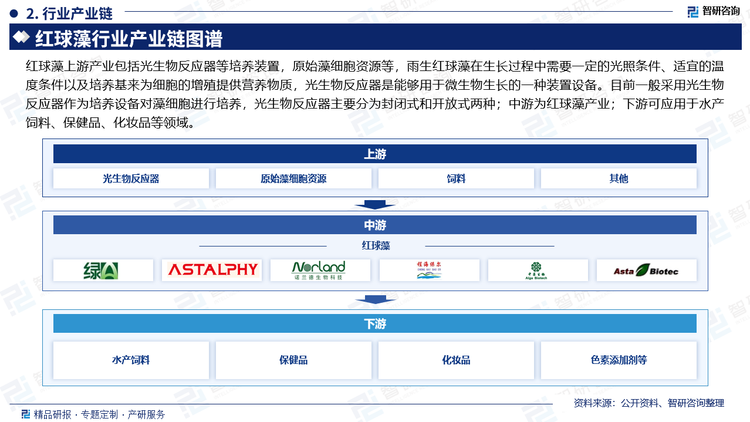The height and width of the screenshot is (422, 750).
Task: Click the logo with the colorful wave stripes
Action: tap(429, 270)
